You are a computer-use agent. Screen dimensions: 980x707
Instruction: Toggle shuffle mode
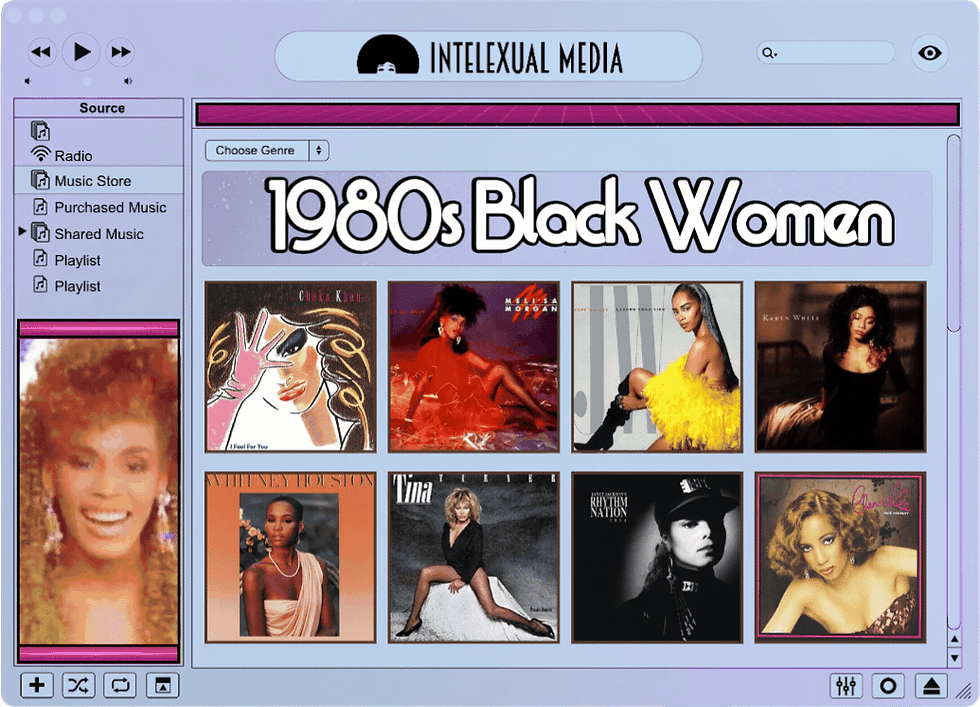pos(79,685)
